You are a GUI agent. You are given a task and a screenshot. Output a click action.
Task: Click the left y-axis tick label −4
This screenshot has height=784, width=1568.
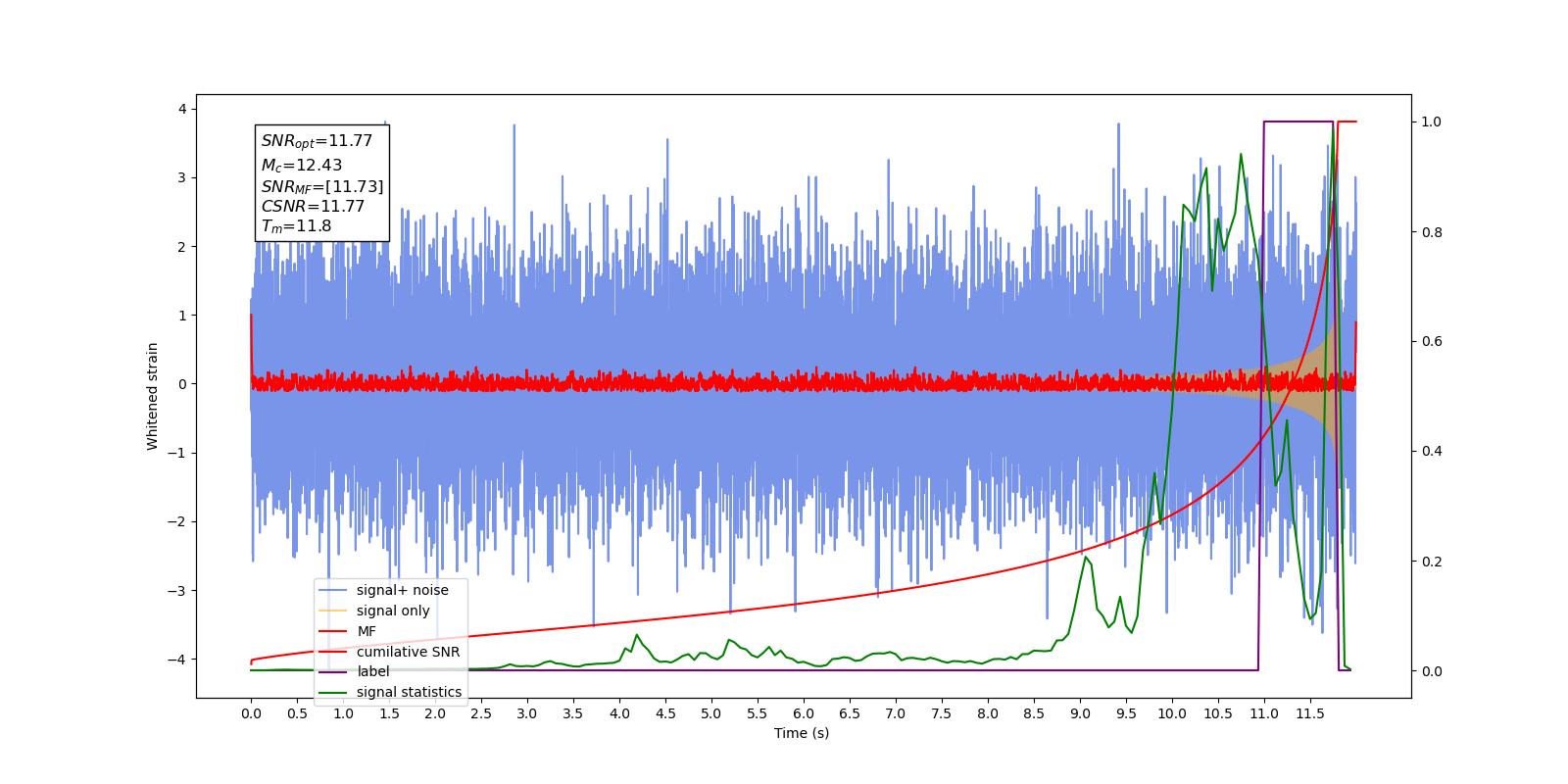pos(176,659)
